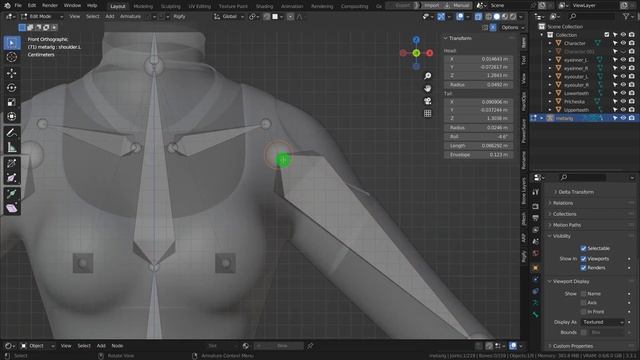This screenshot has width=640, height=360.
Task: Hide Character object with eye icon
Action: point(623,43)
